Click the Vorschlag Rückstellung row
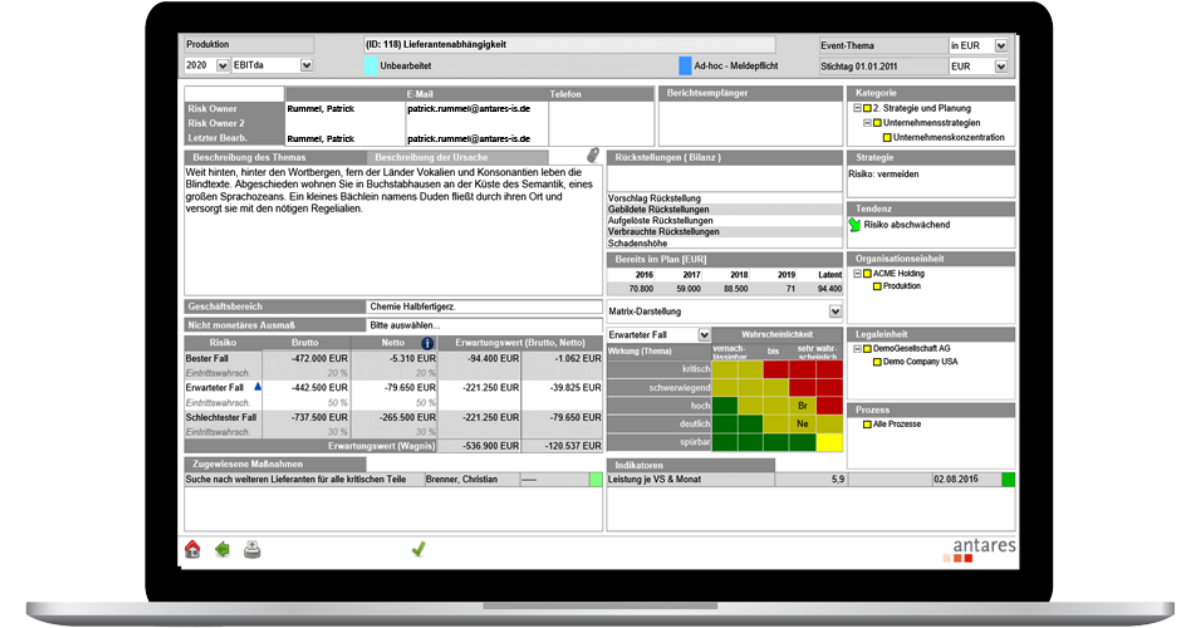This screenshot has height=628, width=1200. point(725,198)
